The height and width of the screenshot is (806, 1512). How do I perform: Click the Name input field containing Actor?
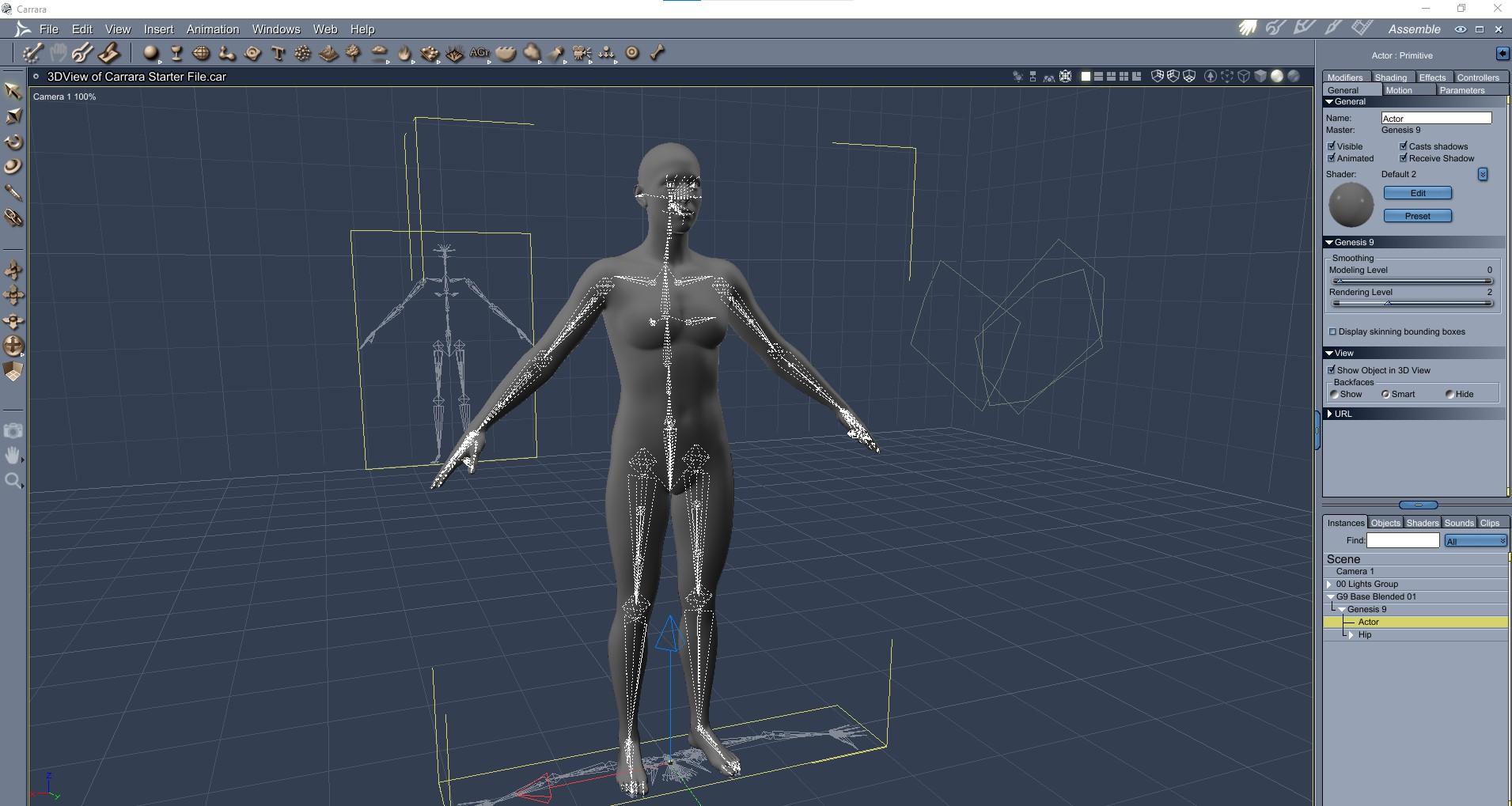click(x=1437, y=118)
